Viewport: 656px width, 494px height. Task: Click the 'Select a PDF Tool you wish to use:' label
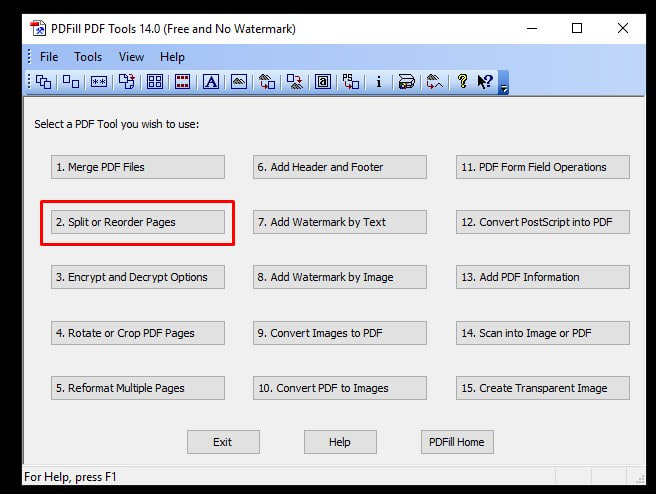117,124
